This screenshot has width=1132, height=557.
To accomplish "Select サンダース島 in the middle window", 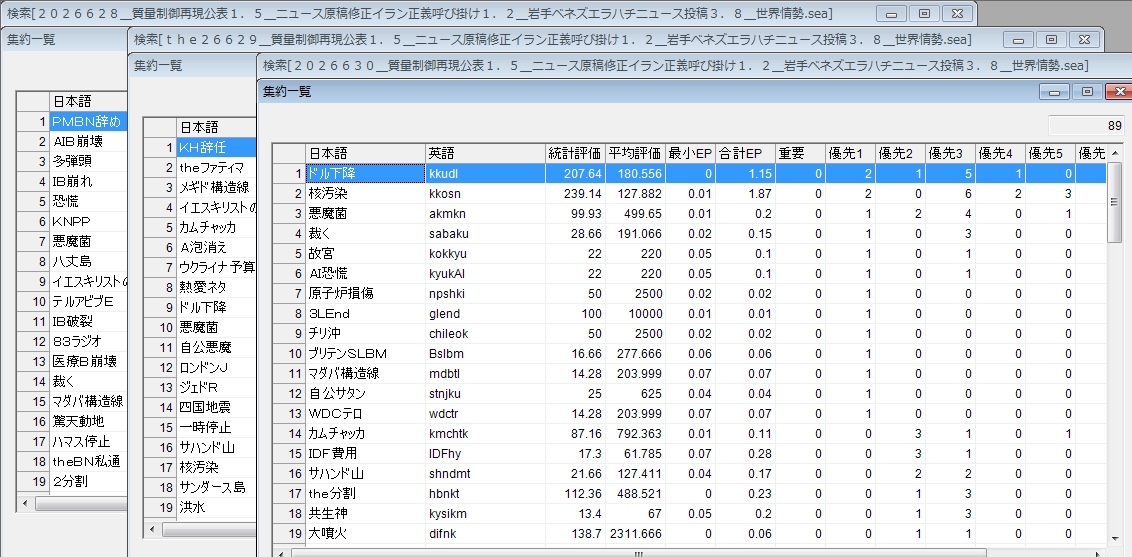I will tap(217, 487).
